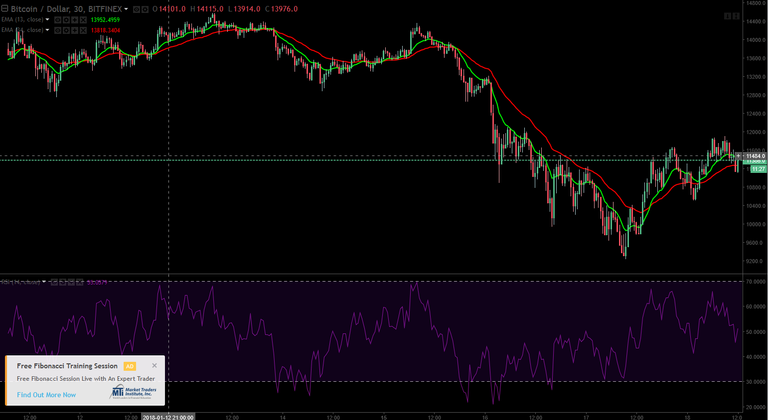768x420 pixels.
Task: Click the second icon beside the BITFINEX symbol title
Action: coord(145,9)
